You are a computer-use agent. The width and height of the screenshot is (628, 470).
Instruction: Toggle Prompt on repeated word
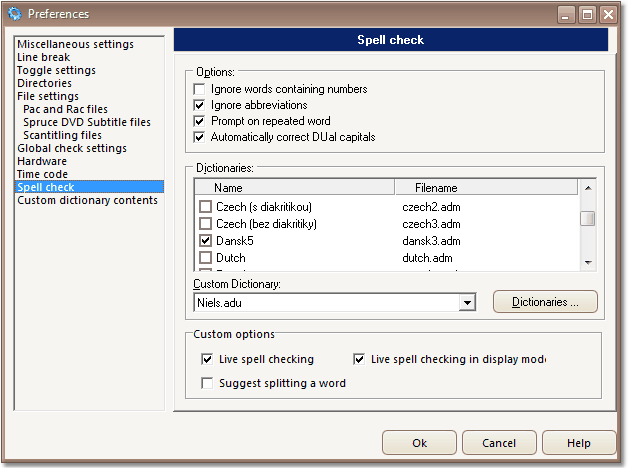(x=199, y=121)
